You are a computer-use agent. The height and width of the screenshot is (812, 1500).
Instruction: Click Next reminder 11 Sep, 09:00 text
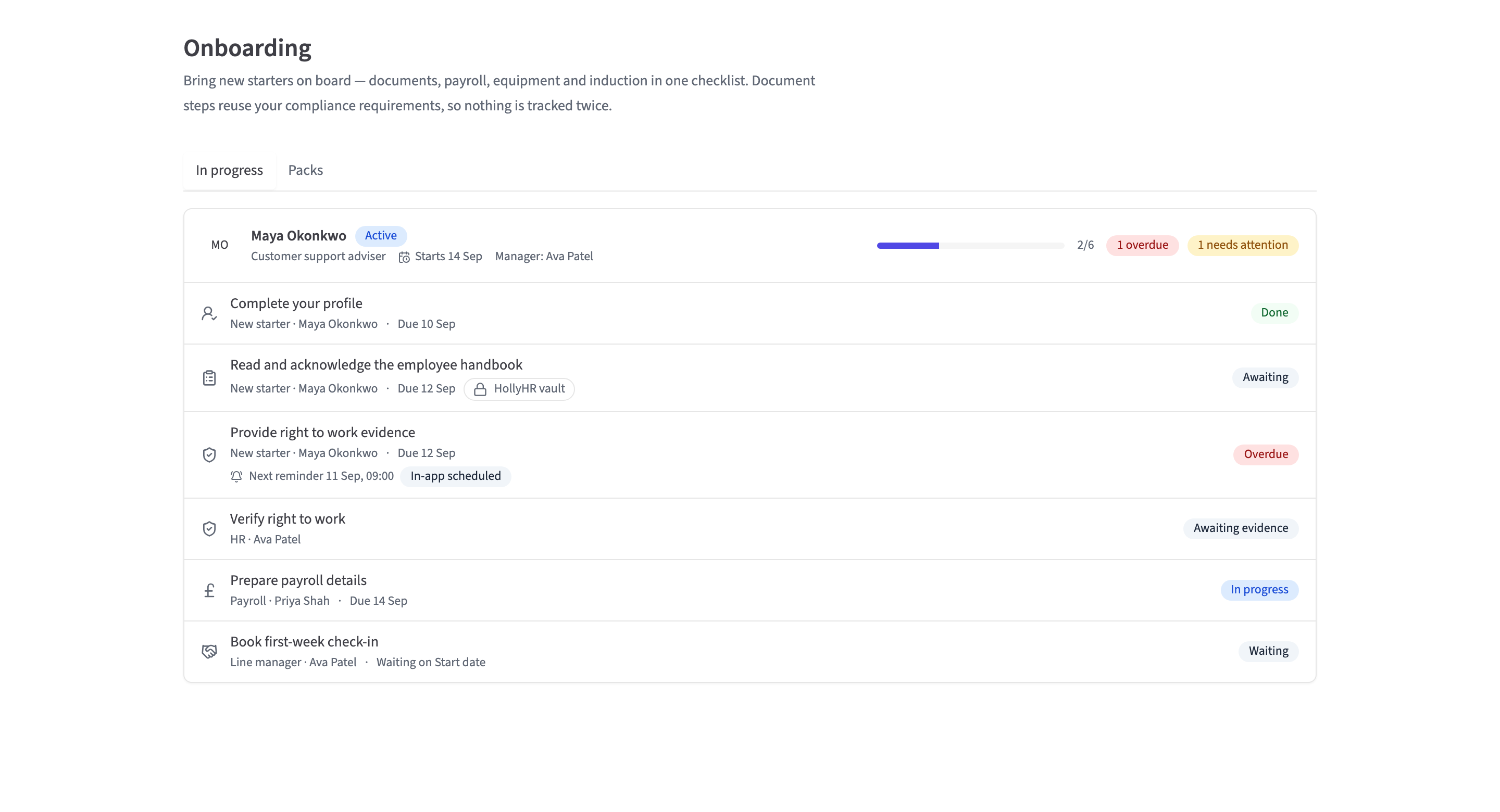321,476
